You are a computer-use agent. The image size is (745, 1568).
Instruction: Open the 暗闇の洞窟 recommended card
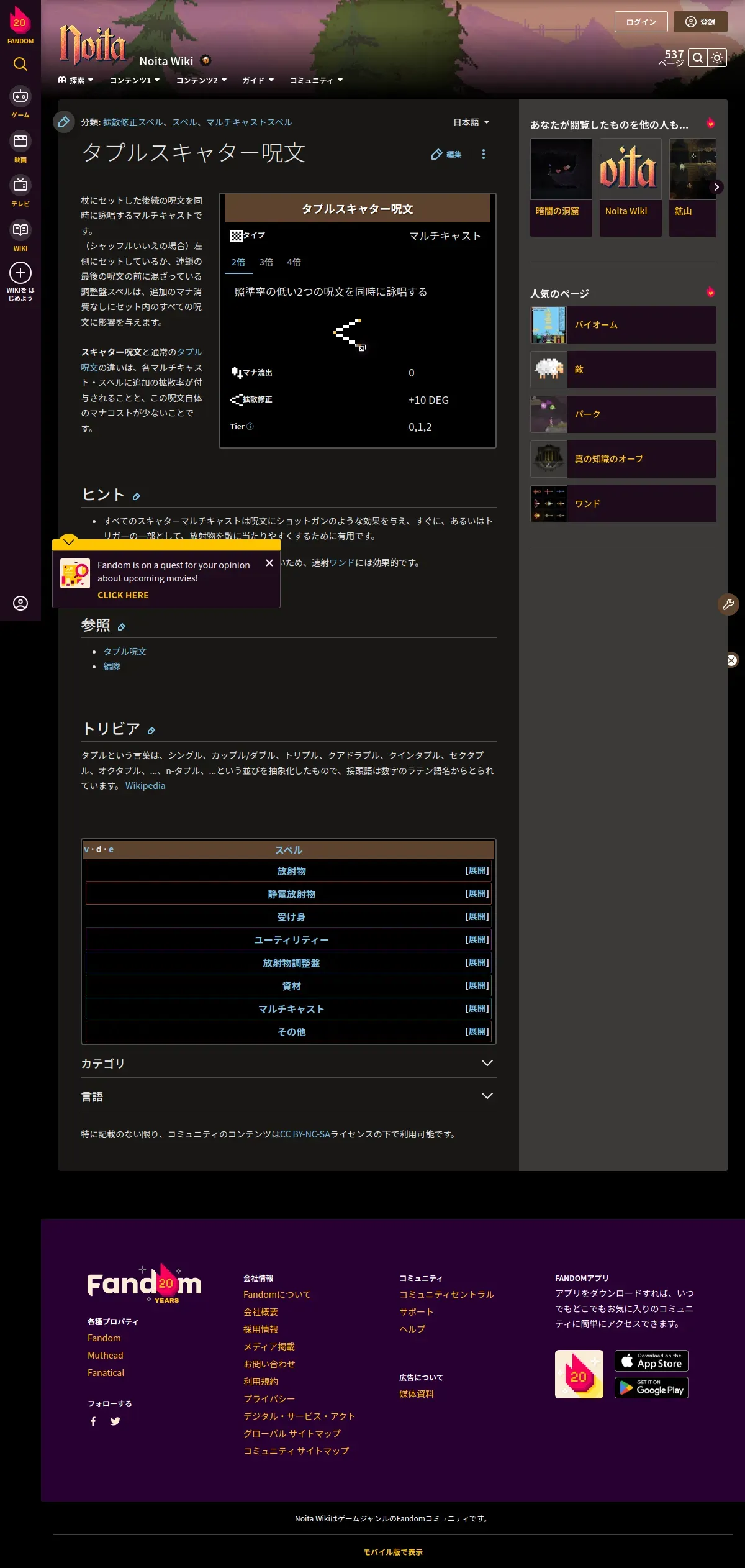pyautogui.click(x=561, y=187)
